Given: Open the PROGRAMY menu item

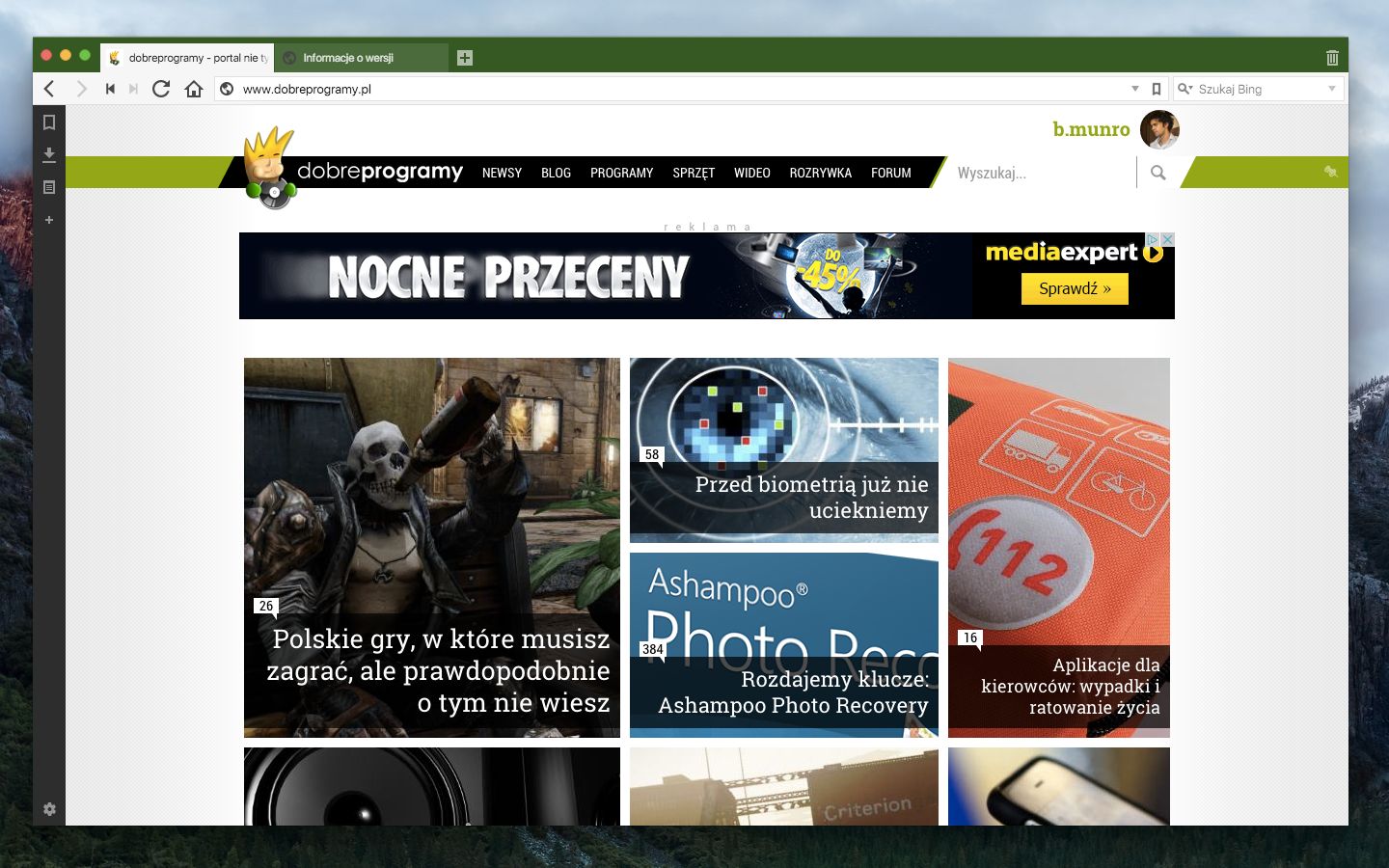Looking at the screenshot, I should 621,173.
